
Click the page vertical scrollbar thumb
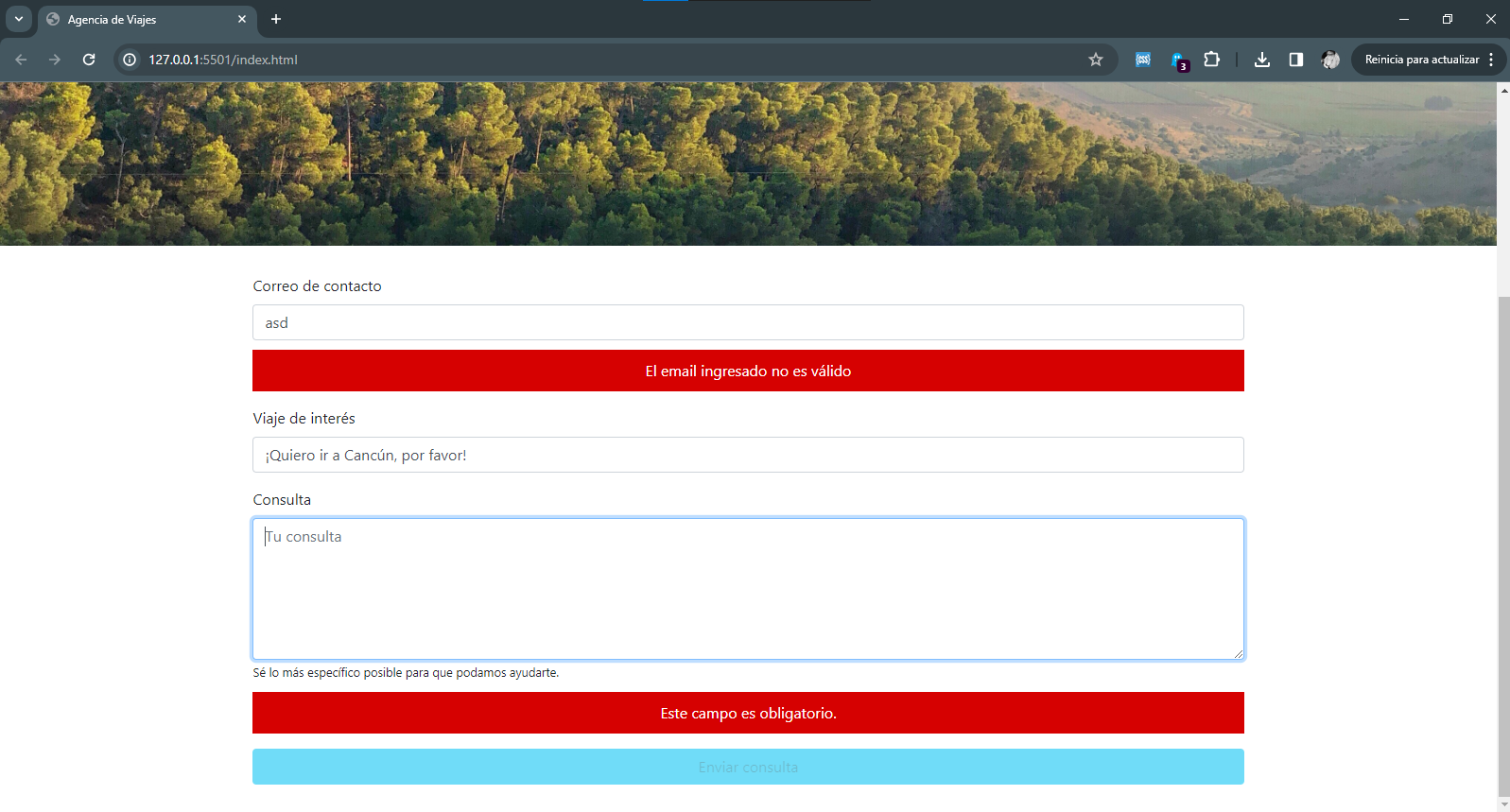[x=1503, y=546]
